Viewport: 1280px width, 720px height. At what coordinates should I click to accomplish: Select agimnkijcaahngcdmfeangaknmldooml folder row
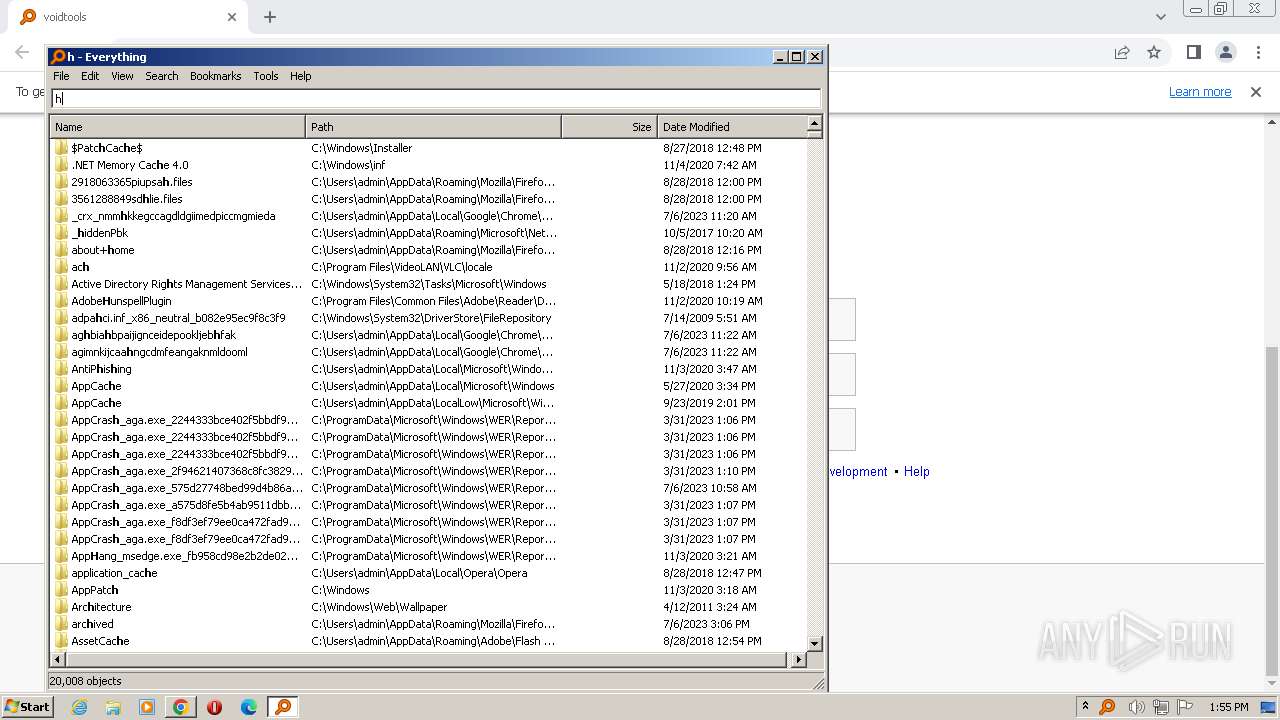pos(428,352)
